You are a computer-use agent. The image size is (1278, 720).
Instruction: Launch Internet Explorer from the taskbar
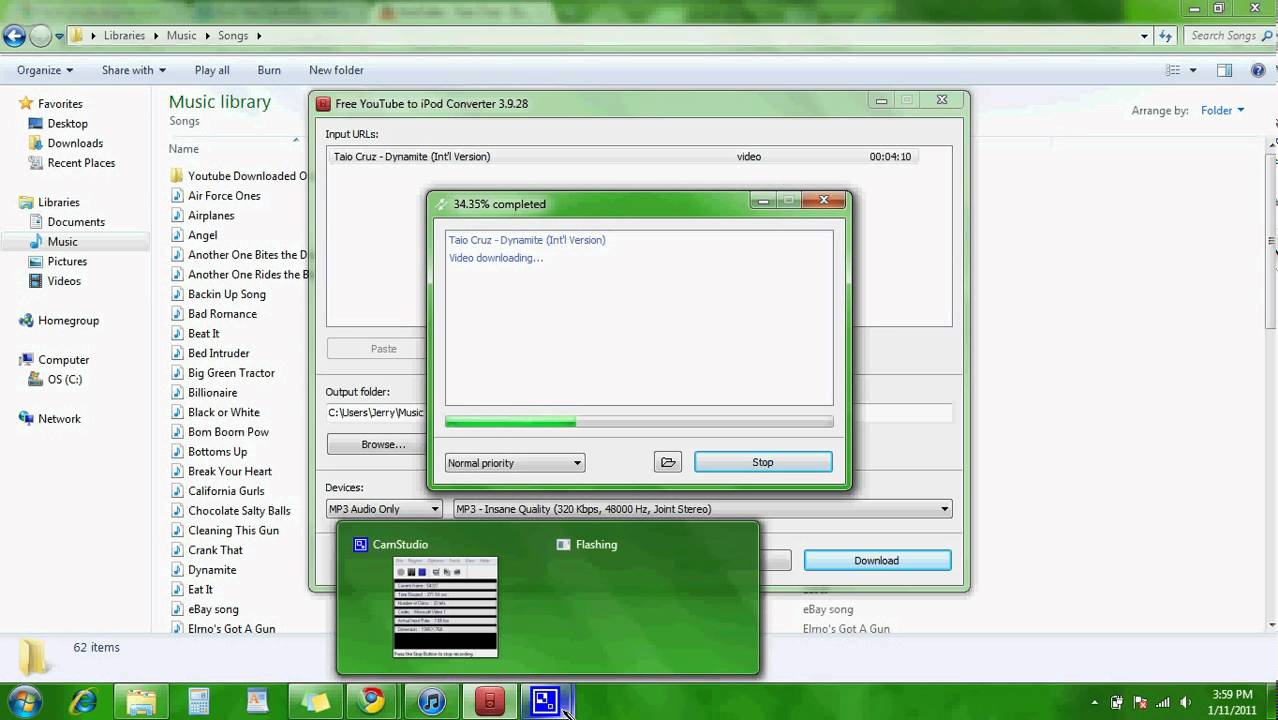83,701
